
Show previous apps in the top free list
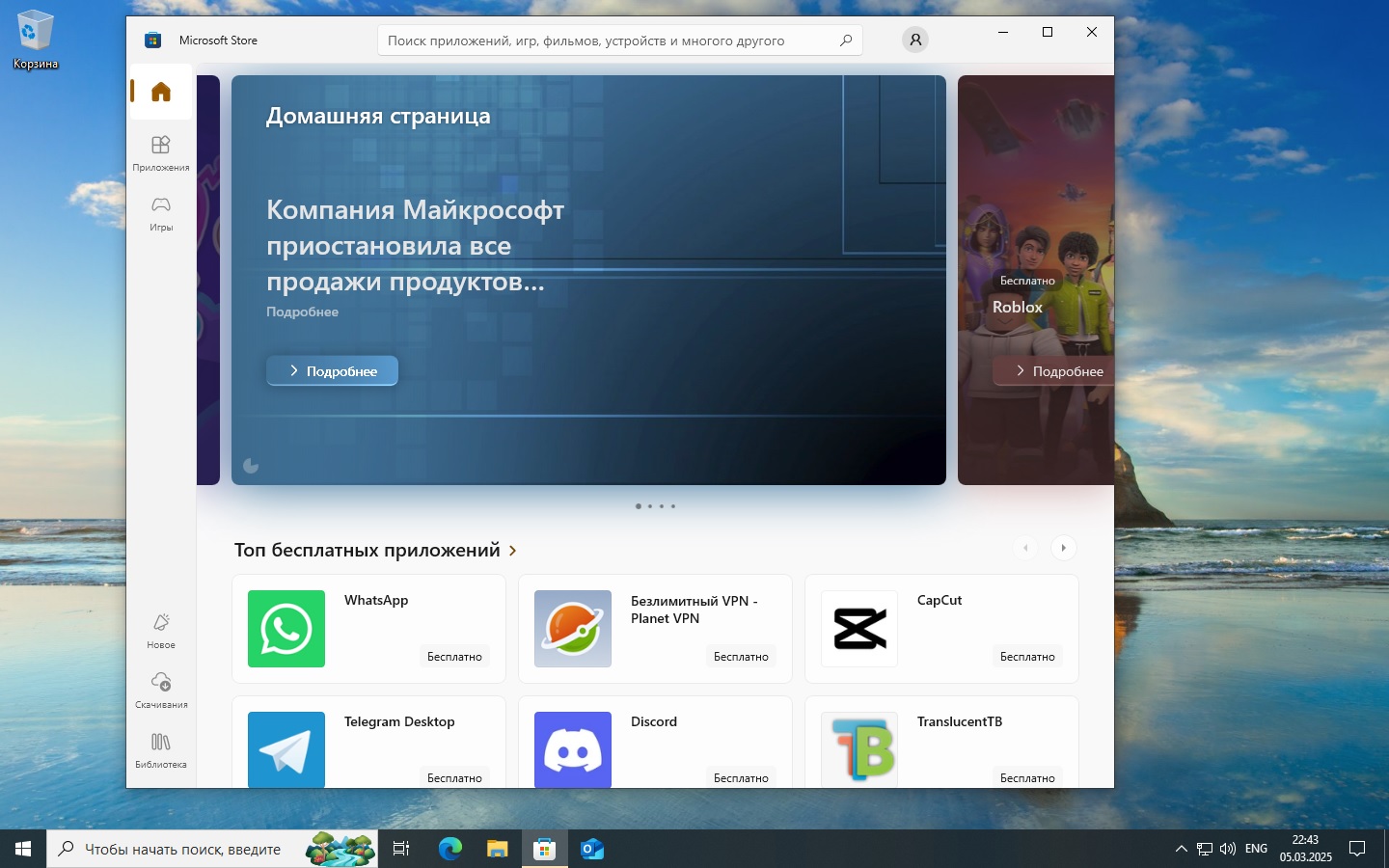tap(1025, 548)
